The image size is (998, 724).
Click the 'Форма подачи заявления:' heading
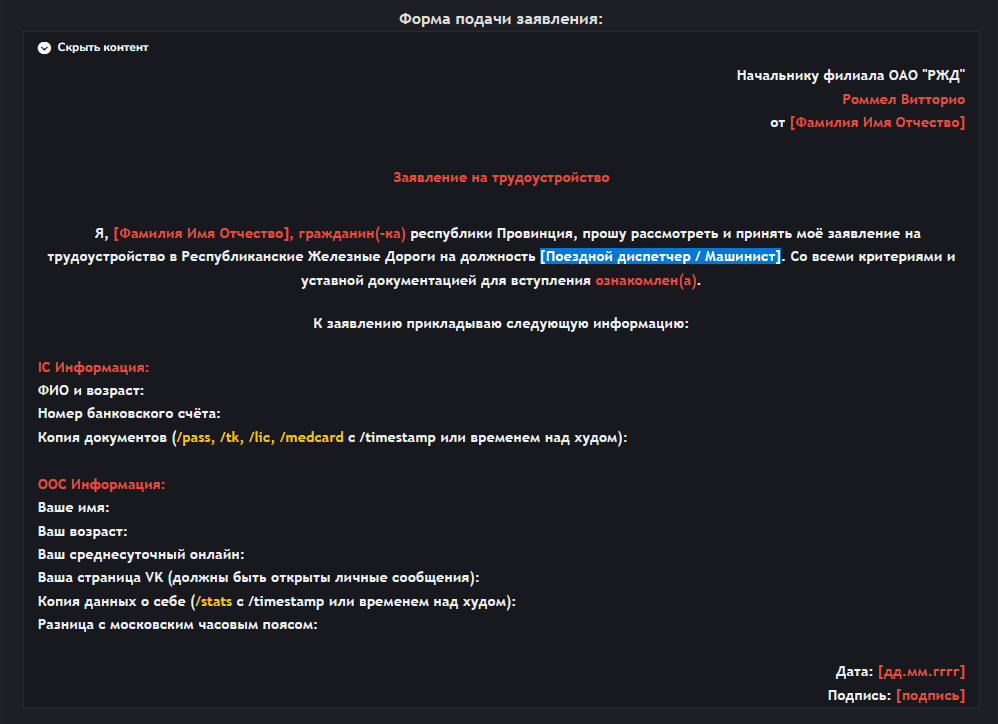coord(500,19)
